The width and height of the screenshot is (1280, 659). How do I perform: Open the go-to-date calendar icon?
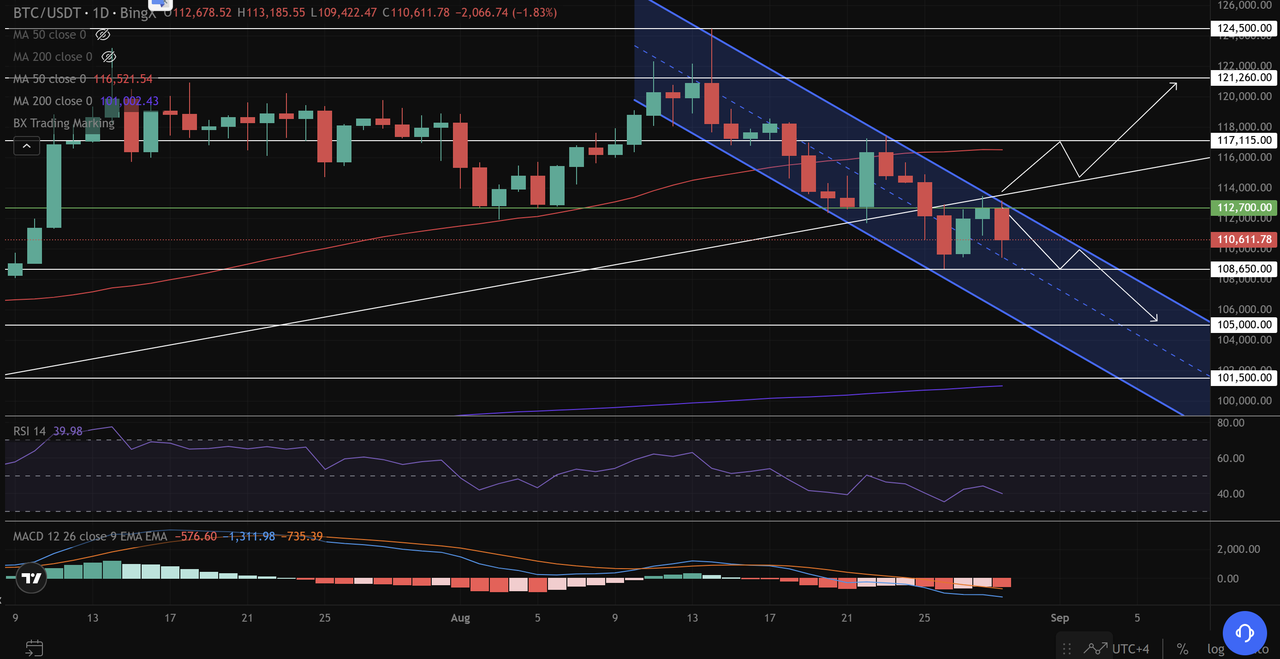[x=35, y=647]
